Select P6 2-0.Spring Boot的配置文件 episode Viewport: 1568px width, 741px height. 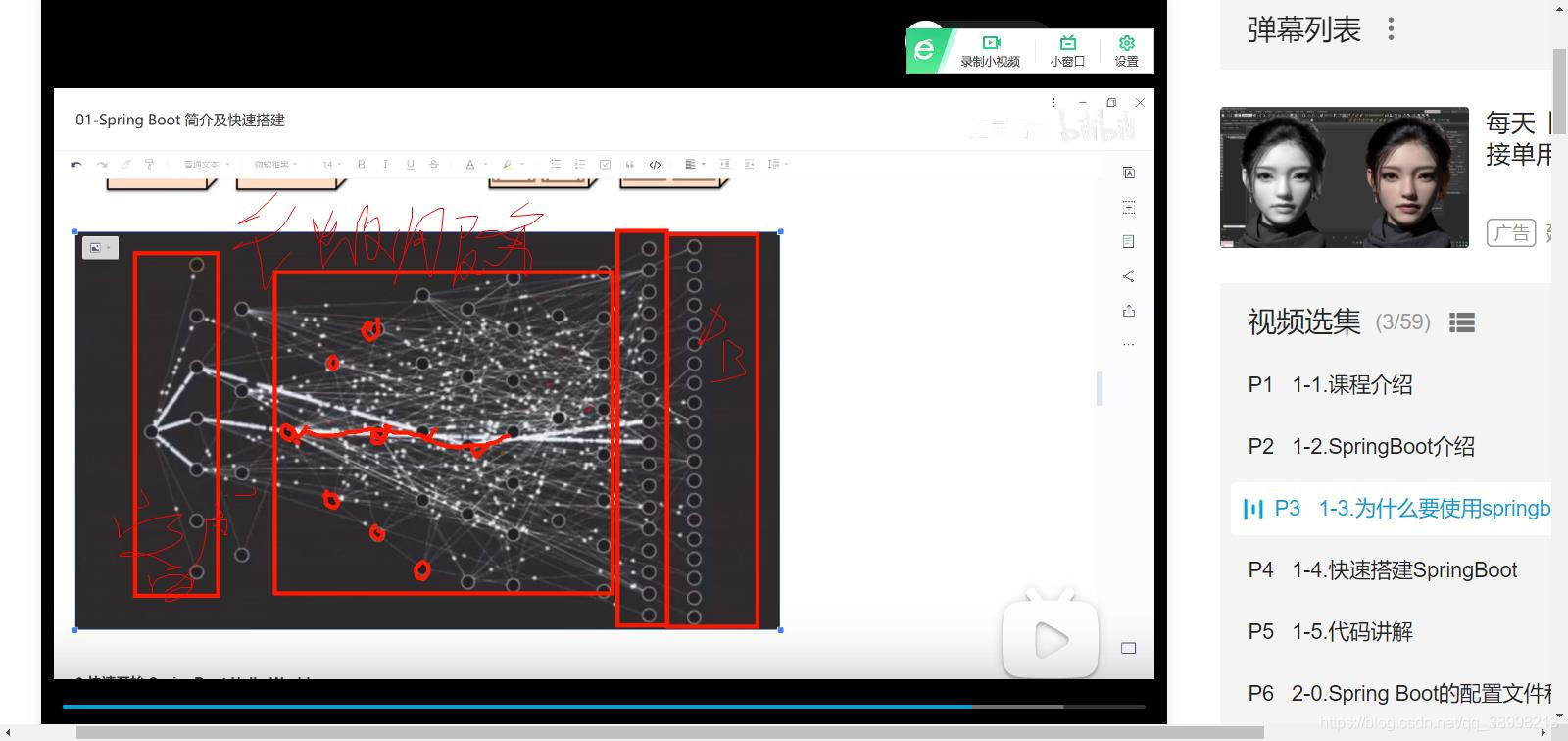click(1392, 694)
